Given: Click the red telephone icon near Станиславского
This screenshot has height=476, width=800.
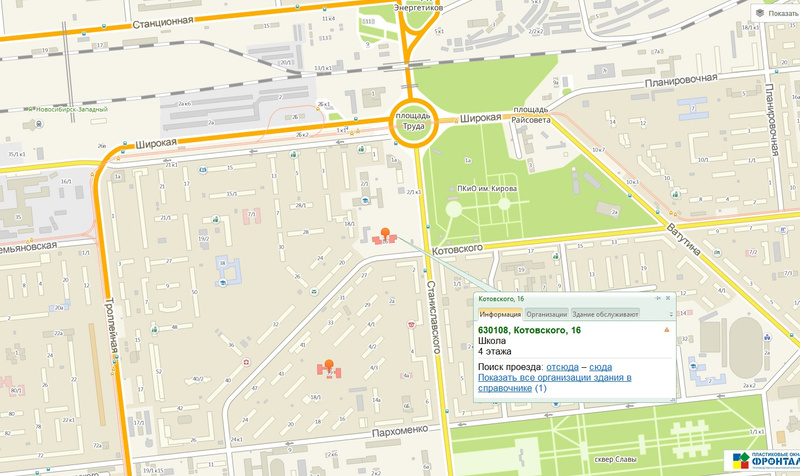Looking at the screenshot, I should point(411,324).
